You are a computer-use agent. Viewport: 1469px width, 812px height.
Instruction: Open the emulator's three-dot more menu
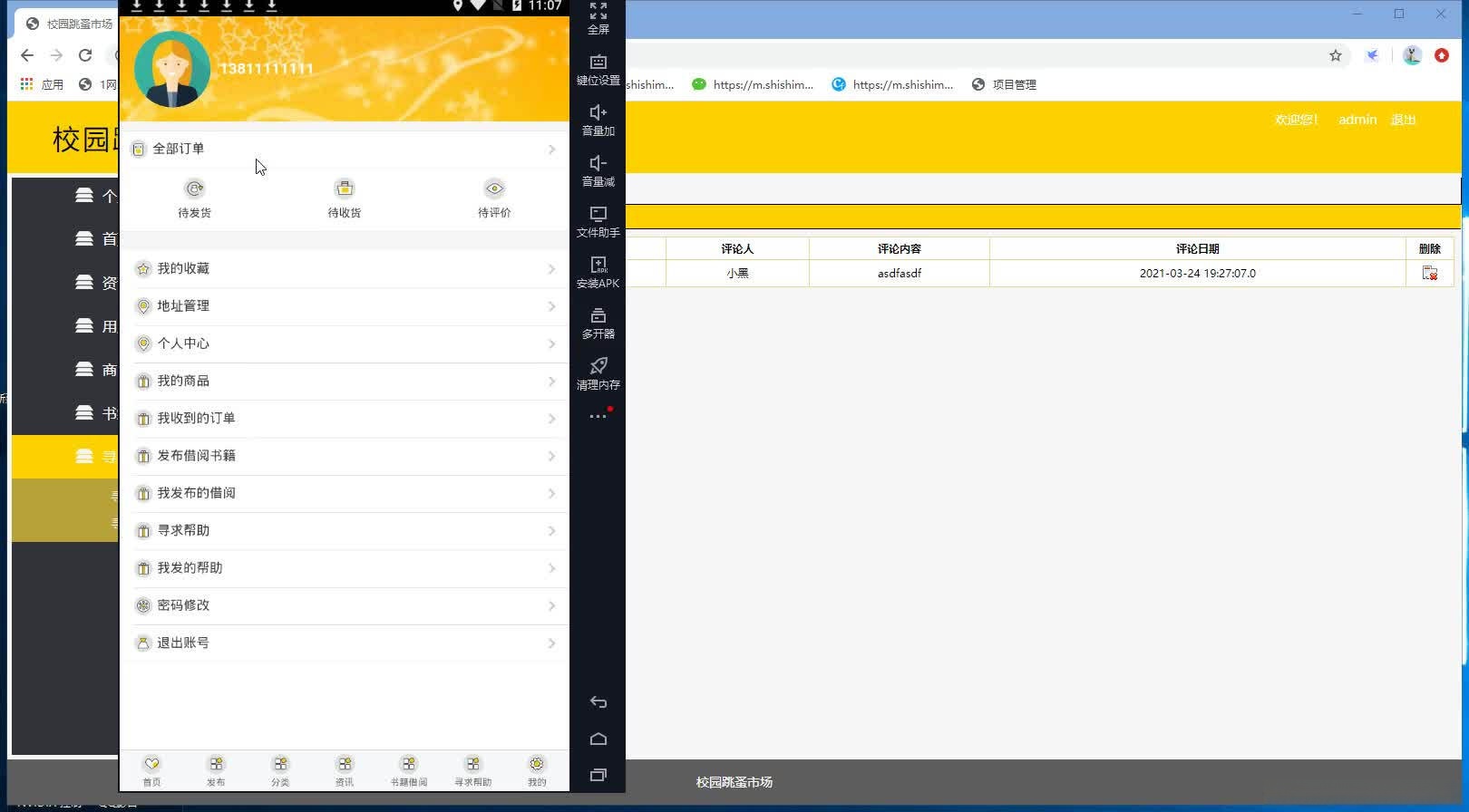click(x=598, y=416)
